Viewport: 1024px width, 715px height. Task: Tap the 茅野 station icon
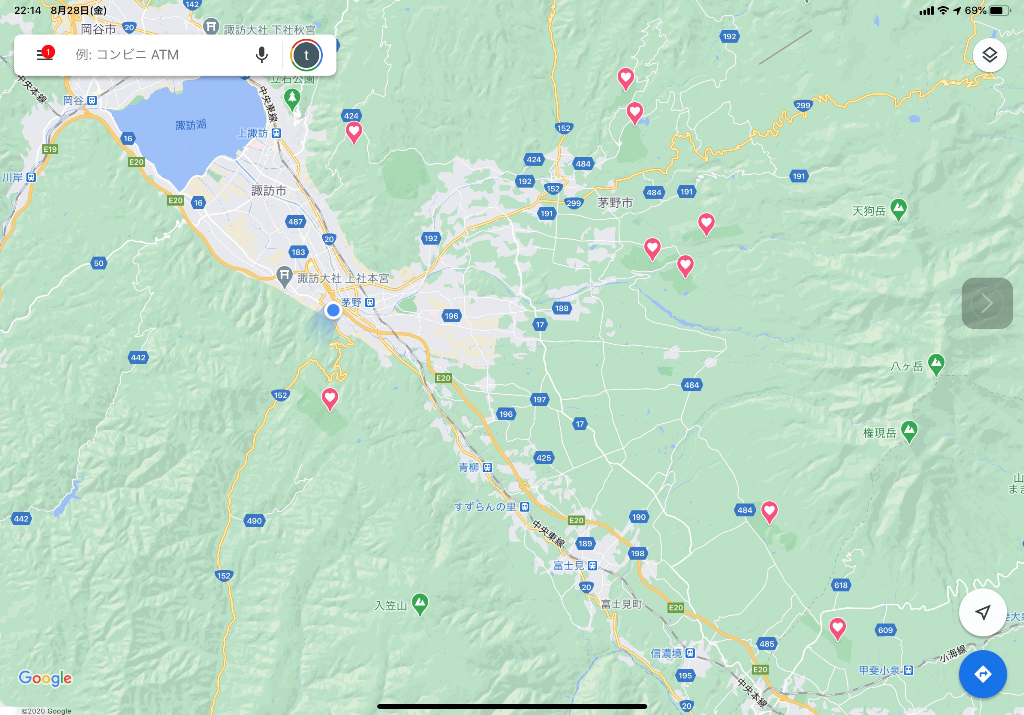pyautogui.click(x=370, y=302)
